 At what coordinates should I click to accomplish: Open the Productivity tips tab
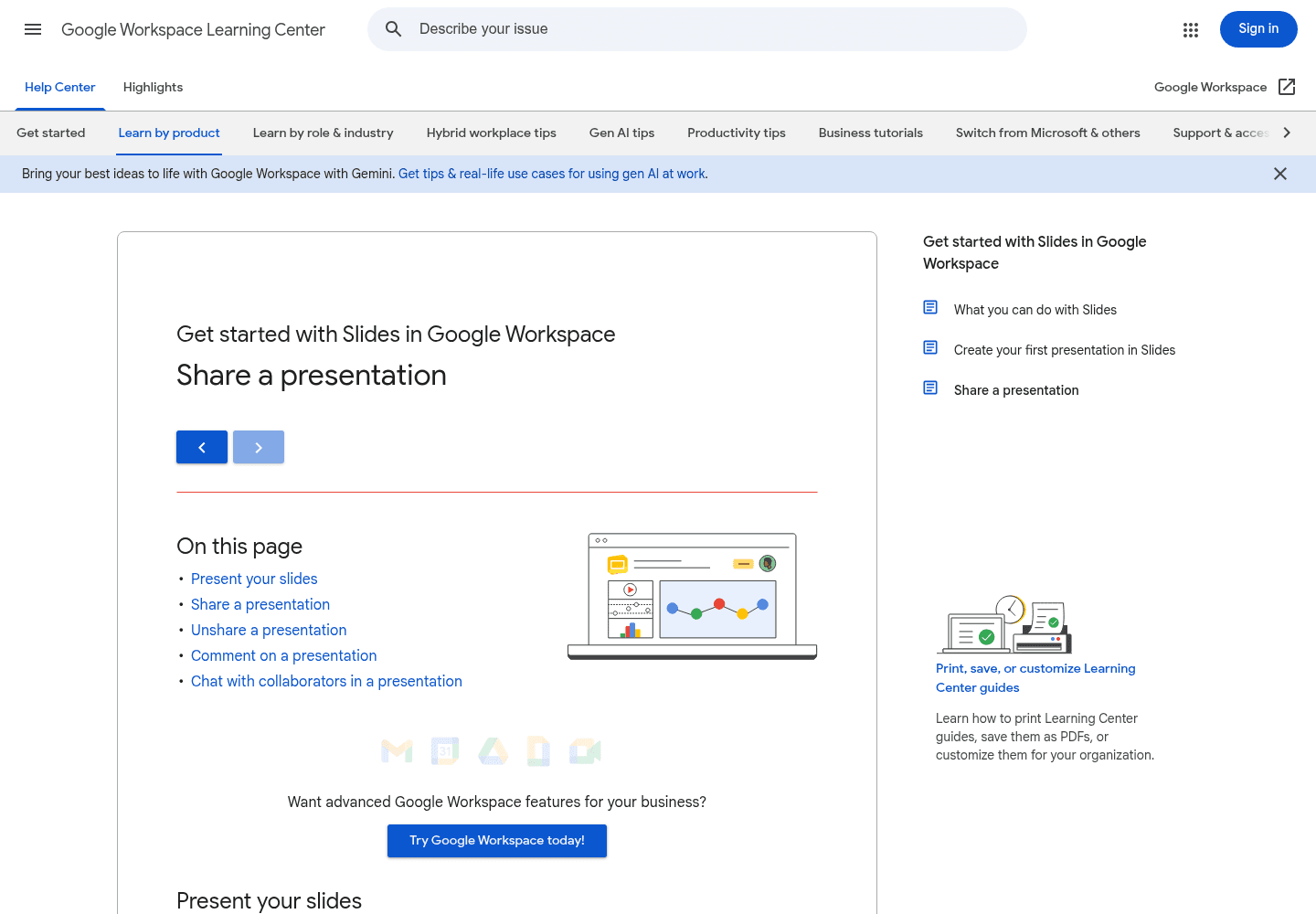(x=737, y=133)
